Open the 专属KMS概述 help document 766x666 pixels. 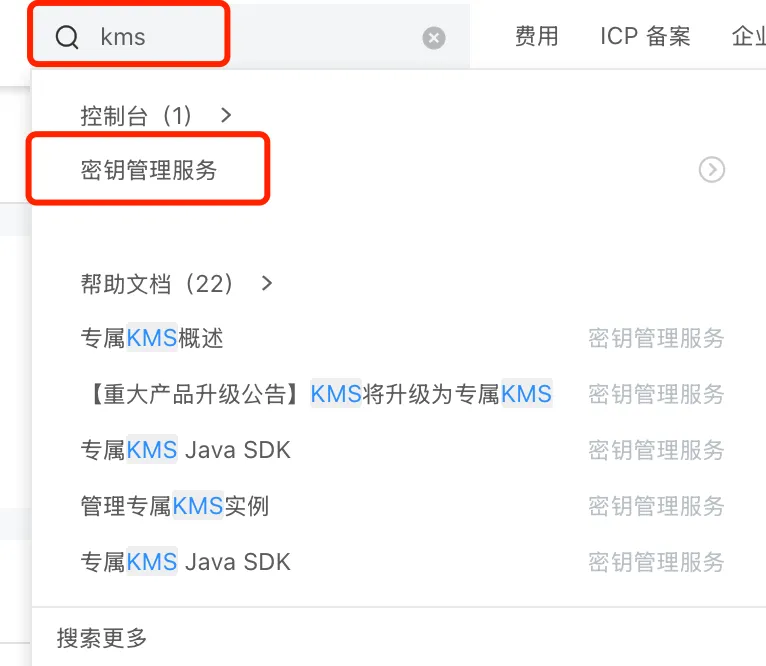152,338
